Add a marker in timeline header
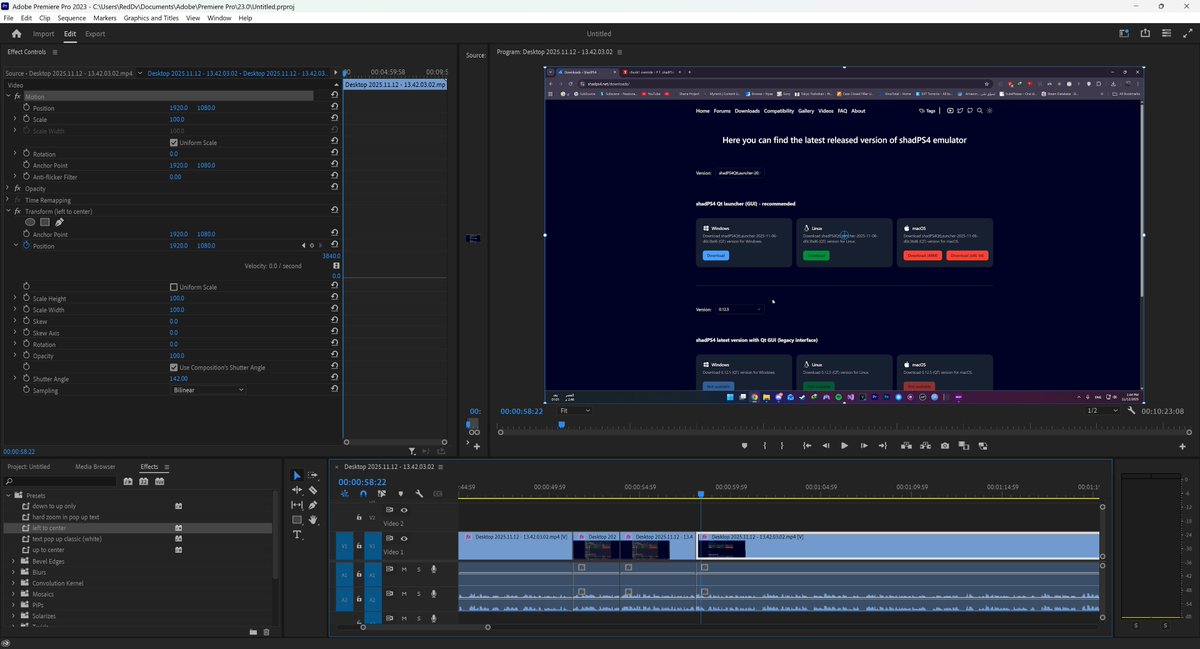 click(401, 493)
